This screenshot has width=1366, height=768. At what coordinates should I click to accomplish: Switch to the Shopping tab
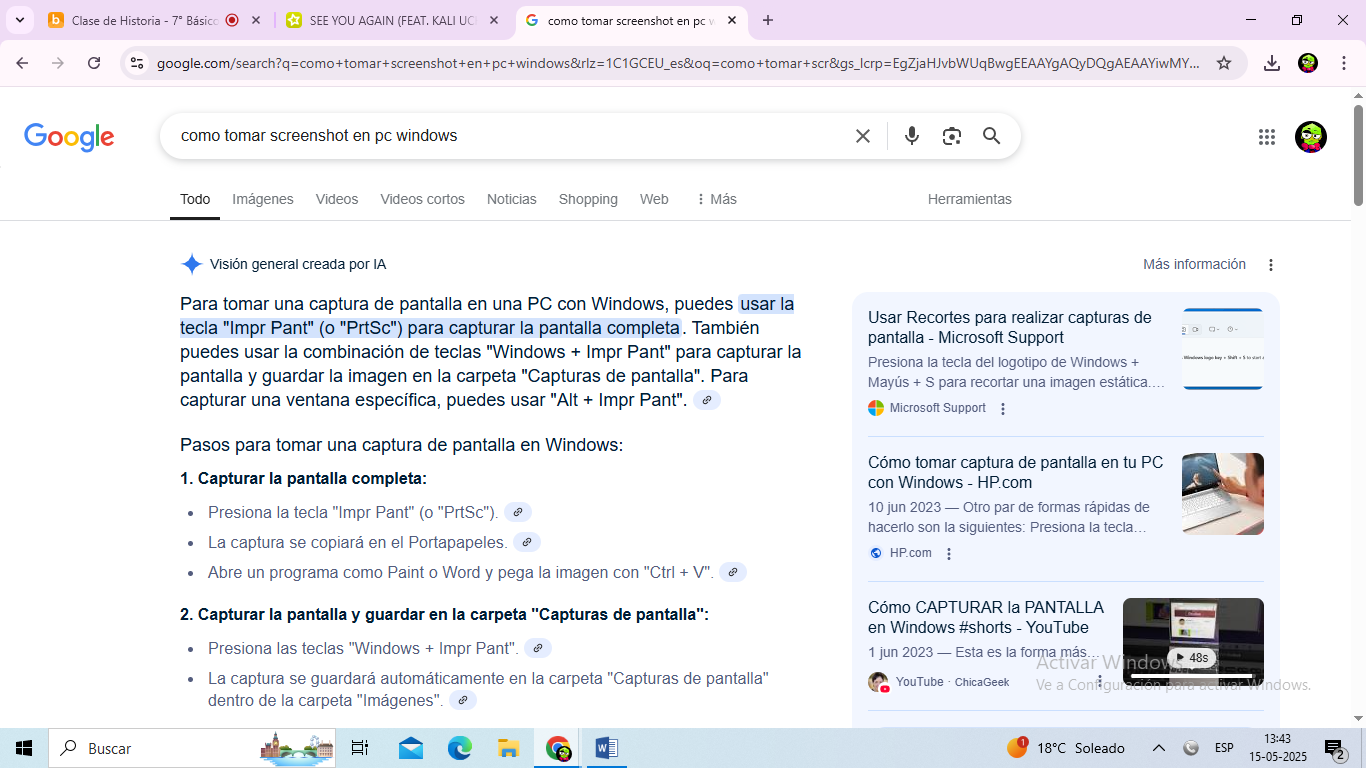click(x=588, y=199)
